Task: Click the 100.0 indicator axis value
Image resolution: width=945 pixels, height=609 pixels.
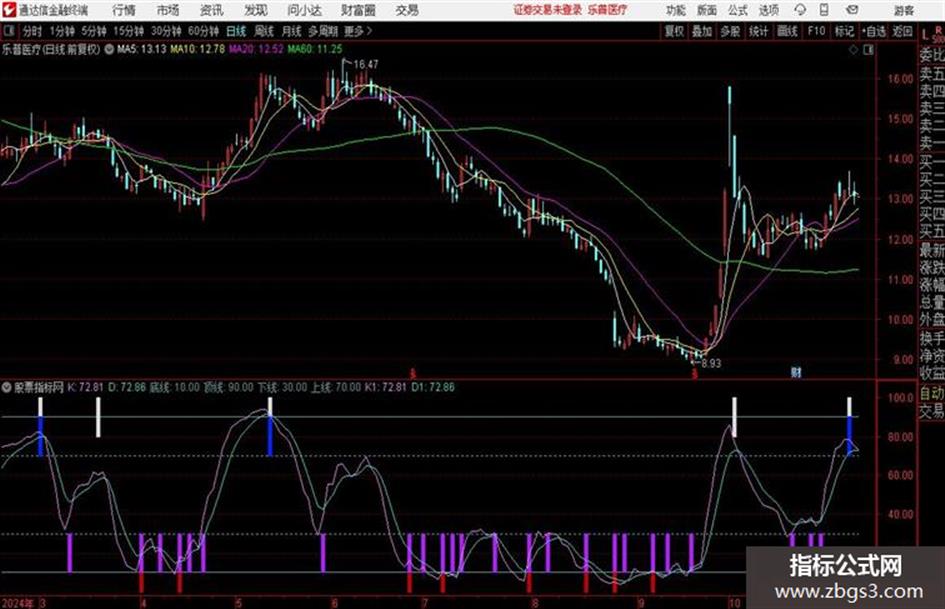Action: coord(901,398)
